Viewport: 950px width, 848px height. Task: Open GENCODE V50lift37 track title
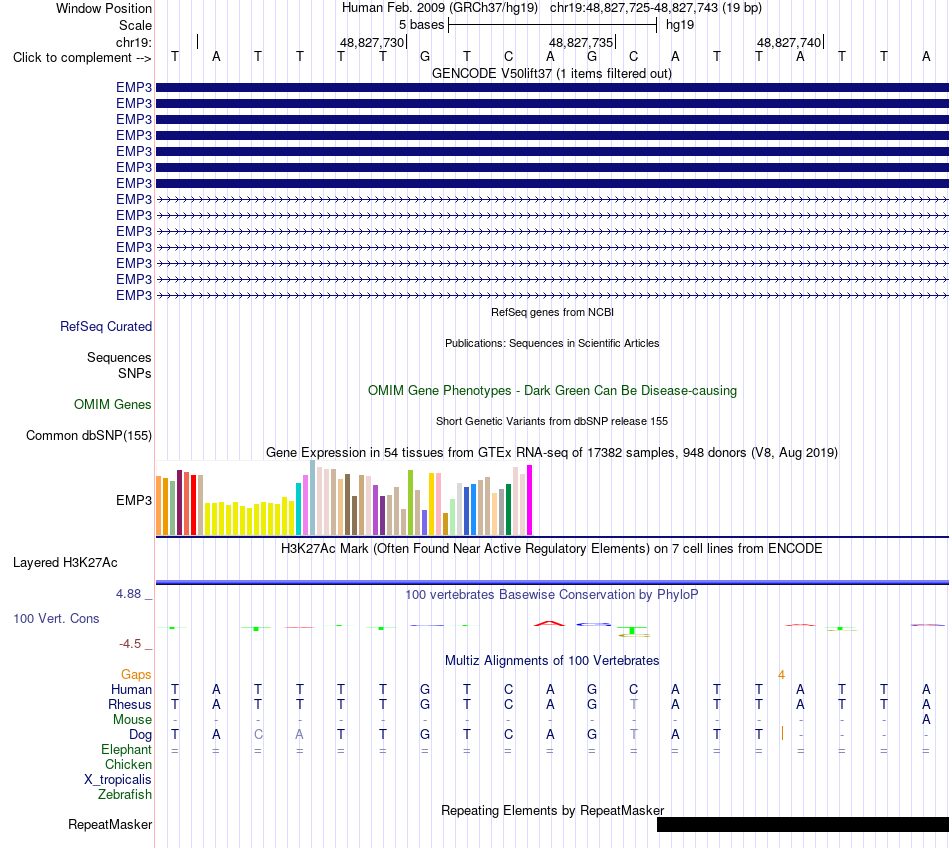[551, 74]
